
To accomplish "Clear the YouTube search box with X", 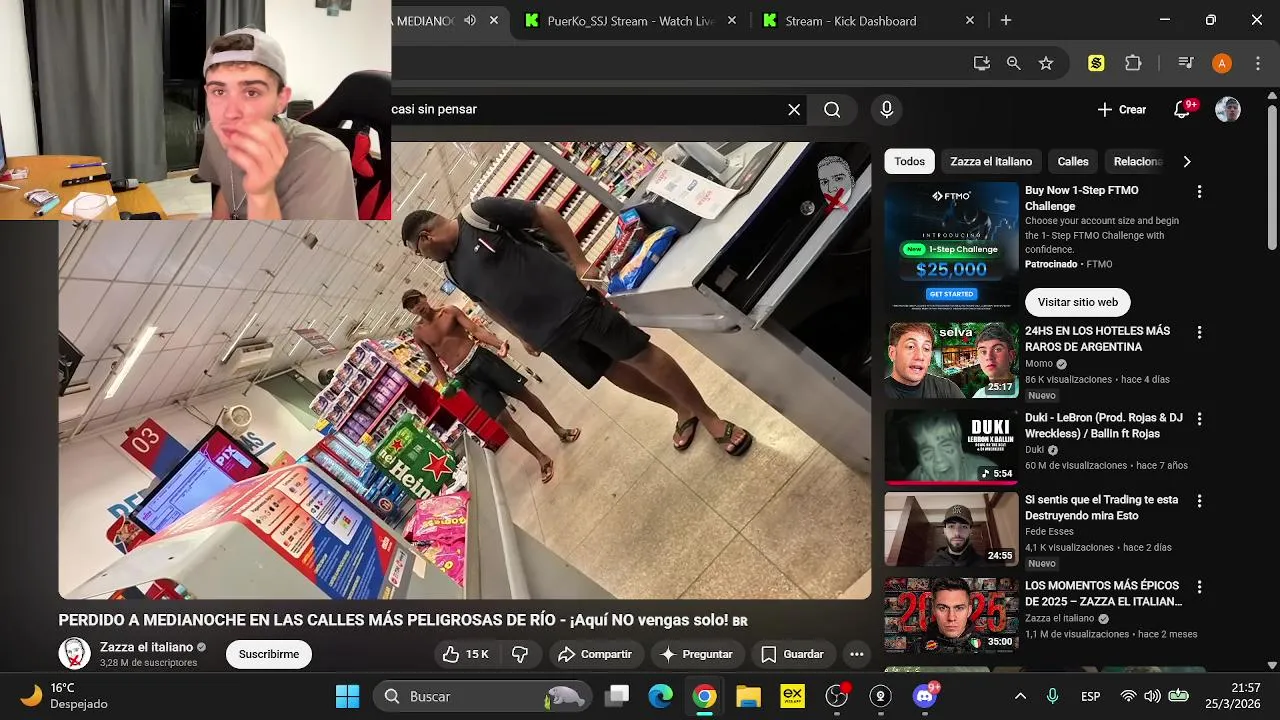I will [794, 110].
